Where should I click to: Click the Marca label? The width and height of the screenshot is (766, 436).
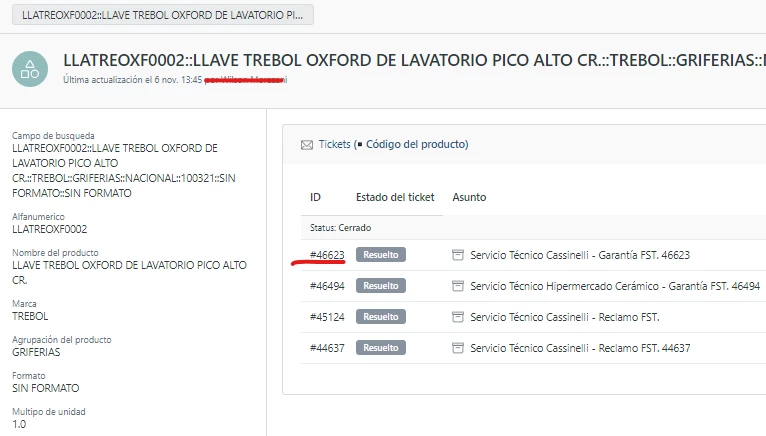tap(24, 304)
